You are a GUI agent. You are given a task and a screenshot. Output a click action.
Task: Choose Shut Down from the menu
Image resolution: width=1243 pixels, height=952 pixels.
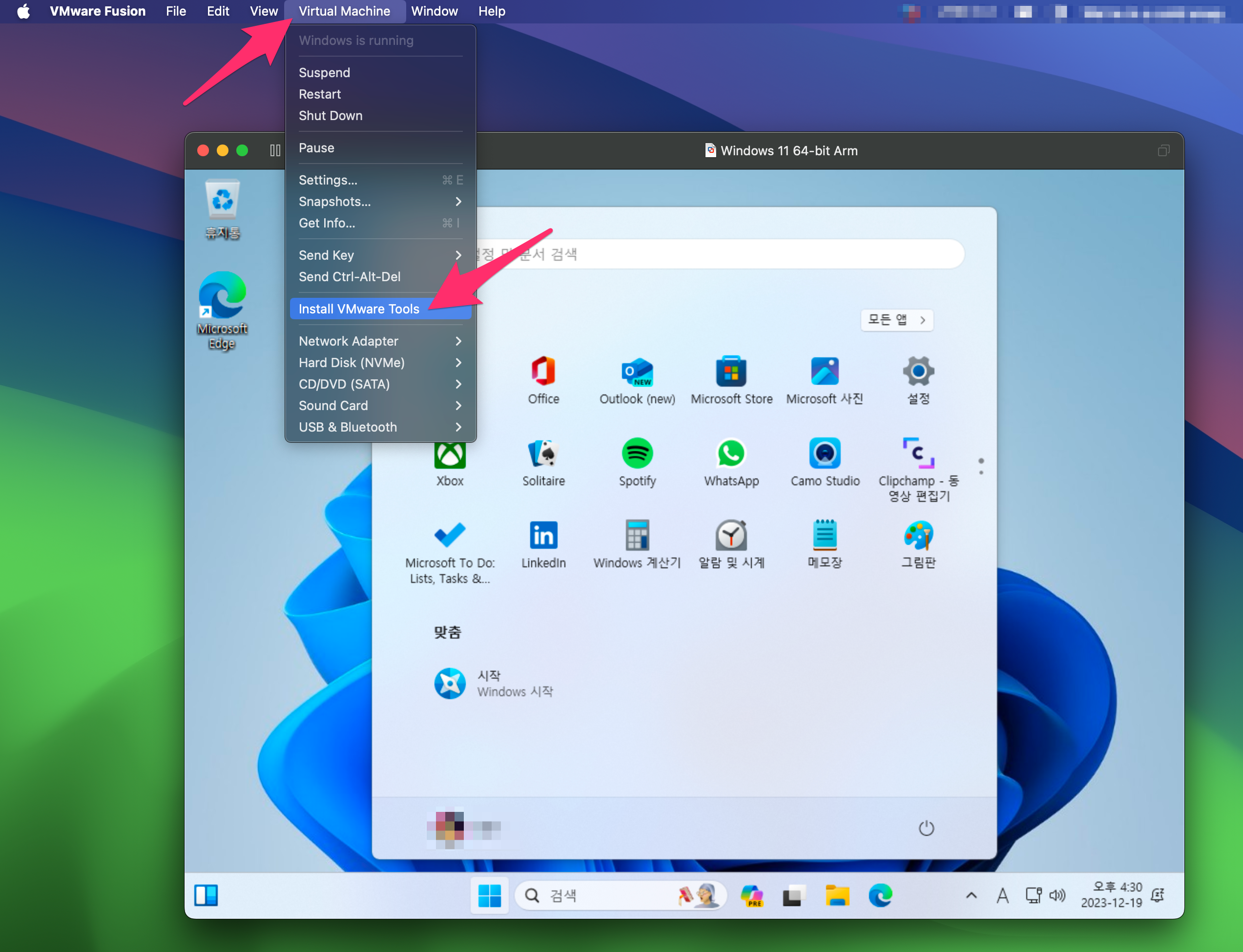331,116
